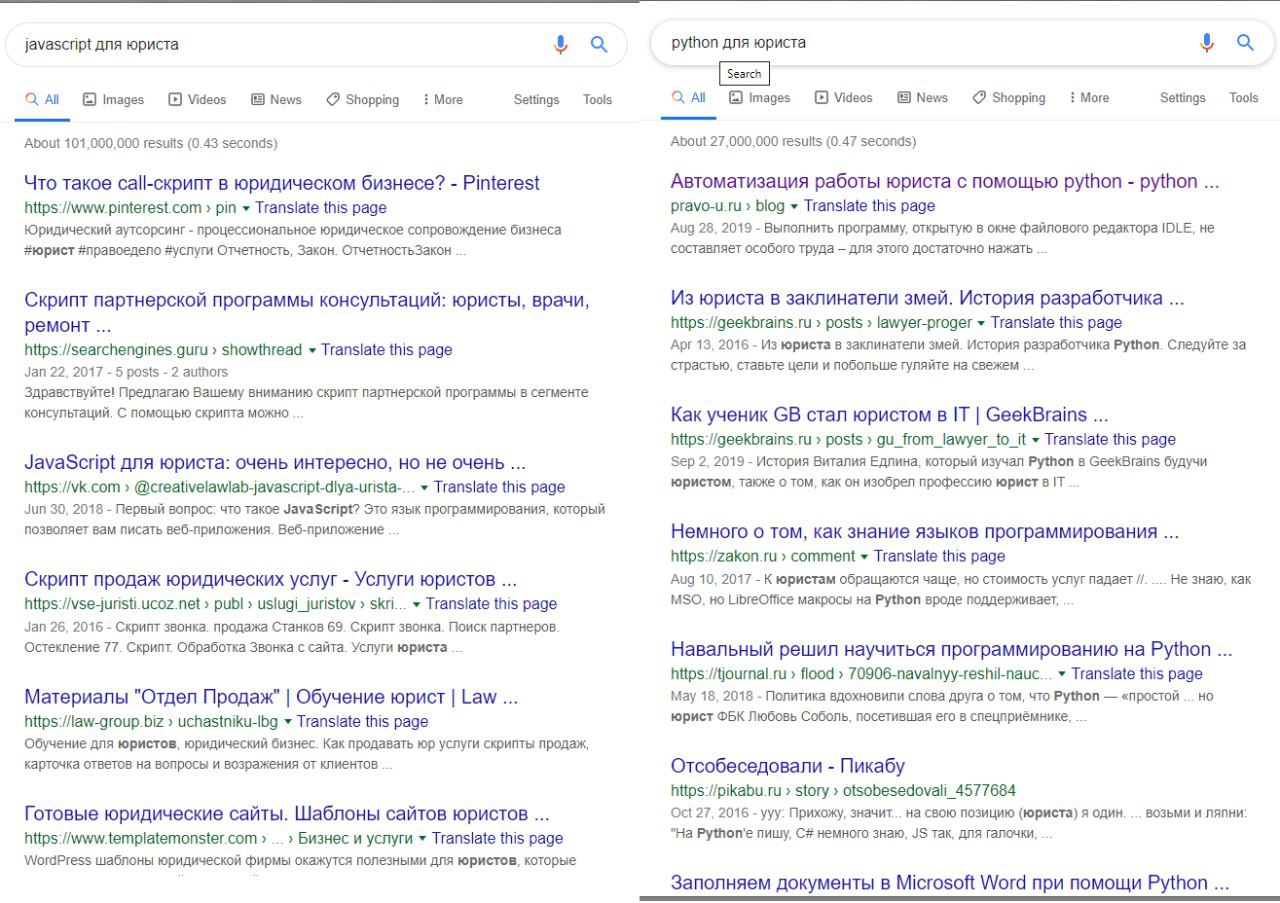Open Videos tab in javascript results
Image resolution: width=1280 pixels, height=903 pixels.
197,99
